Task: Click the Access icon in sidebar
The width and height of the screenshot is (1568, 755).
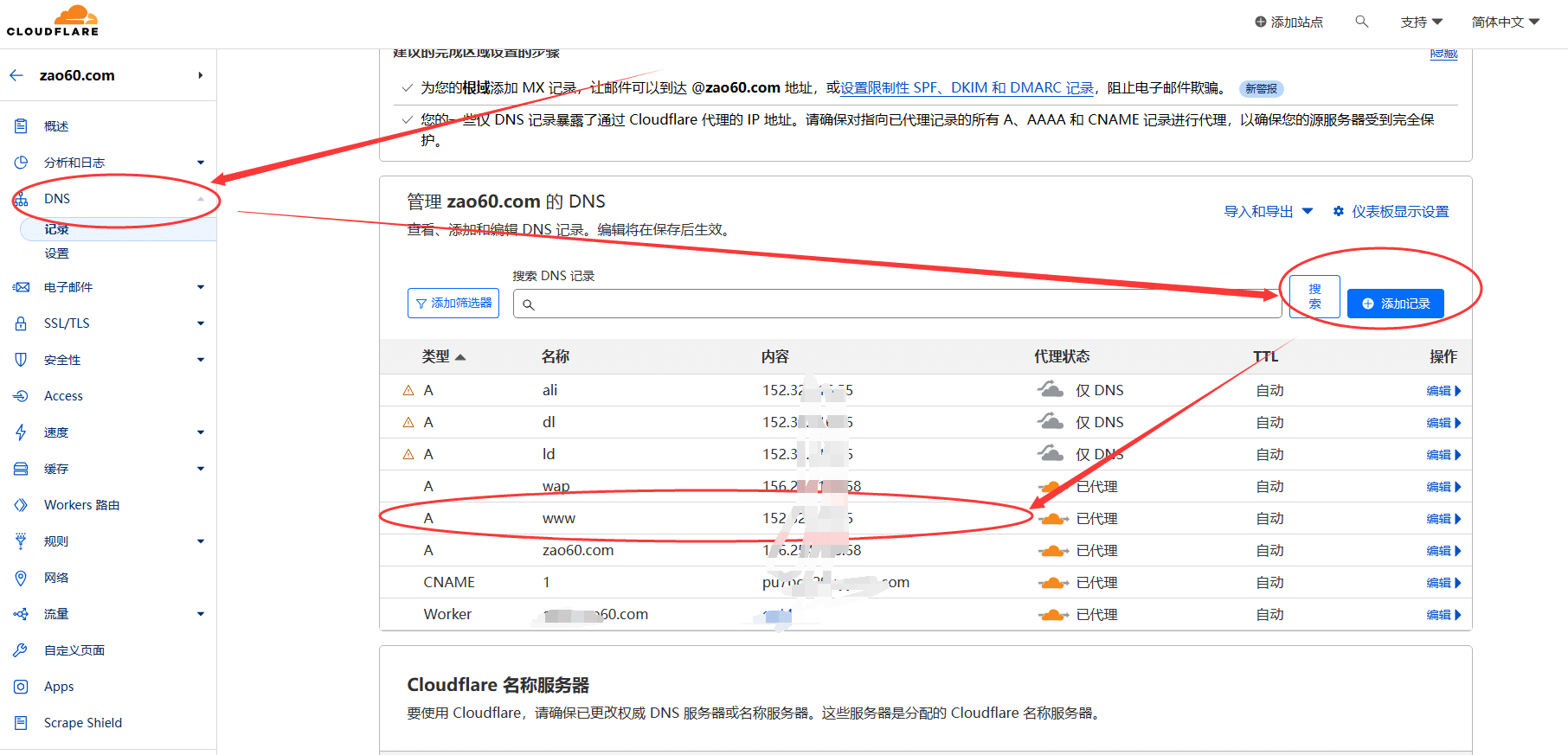Action: click(21, 396)
